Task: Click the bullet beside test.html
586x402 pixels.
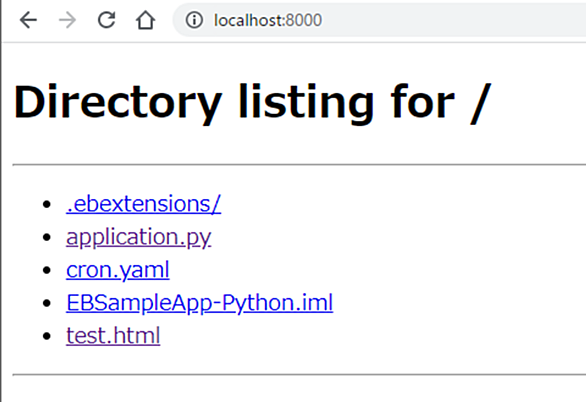Action: tap(47, 335)
